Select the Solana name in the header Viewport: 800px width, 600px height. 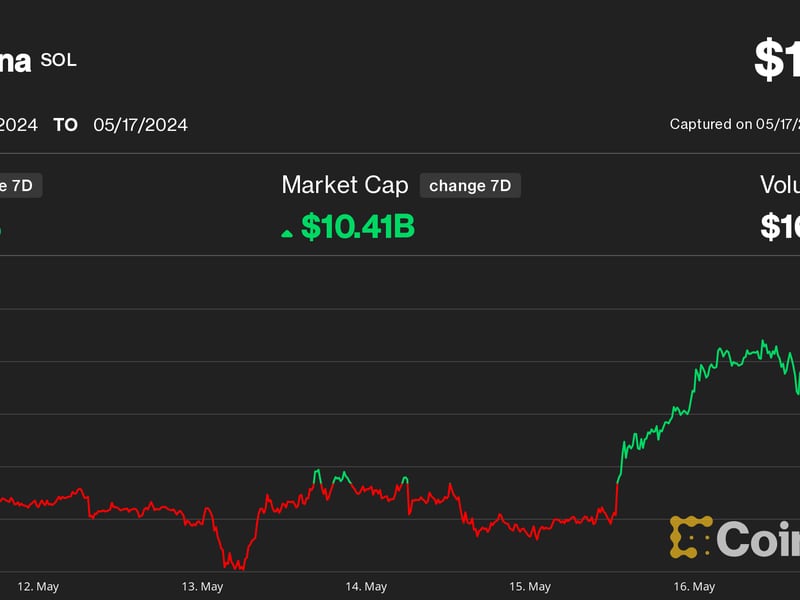coord(12,60)
